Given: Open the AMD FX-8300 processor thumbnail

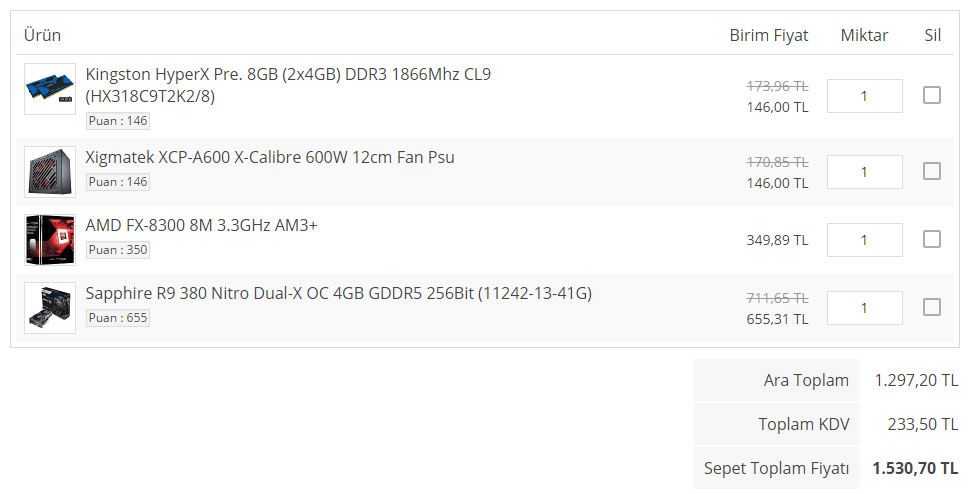Looking at the screenshot, I should [50, 240].
